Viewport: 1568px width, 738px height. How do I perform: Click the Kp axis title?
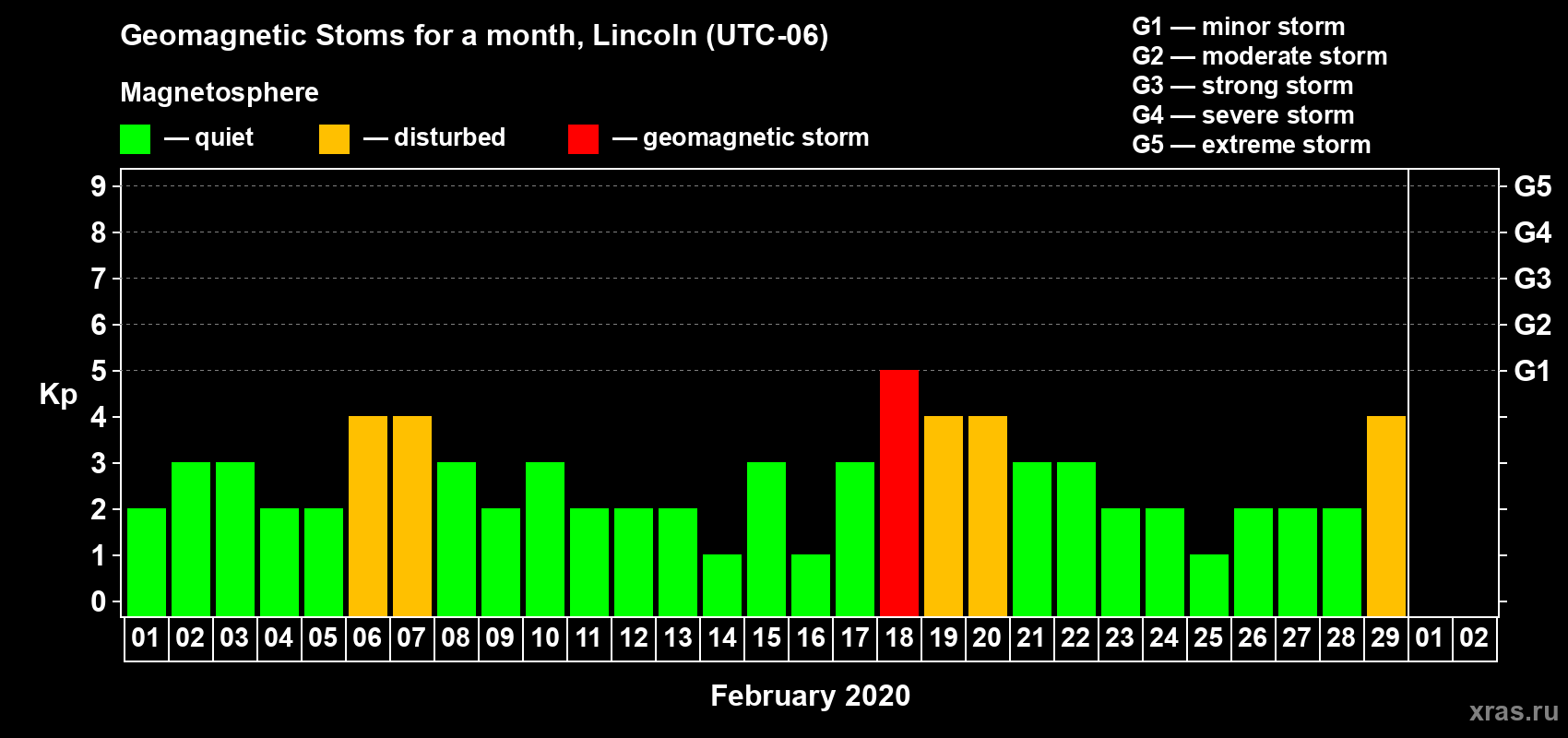tap(58, 395)
